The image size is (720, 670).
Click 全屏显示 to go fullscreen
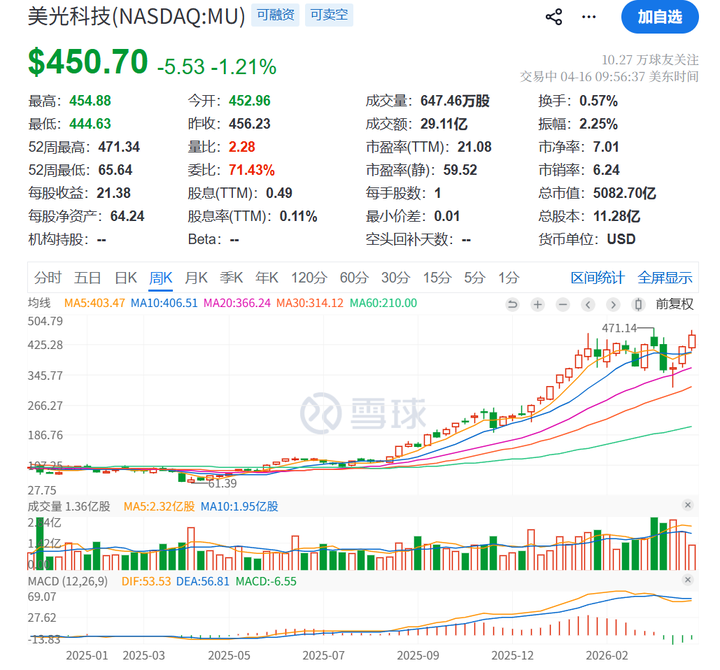tap(664, 277)
